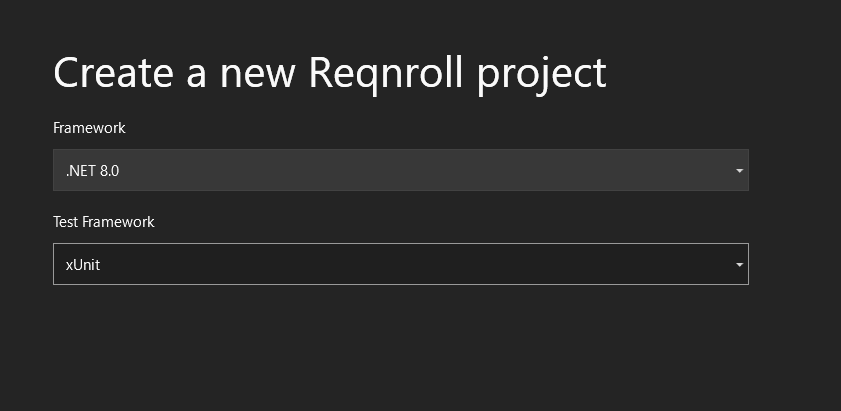Click the ".NET 8.0" selected value text
This screenshot has height=411, width=841.
tap(92, 171)
